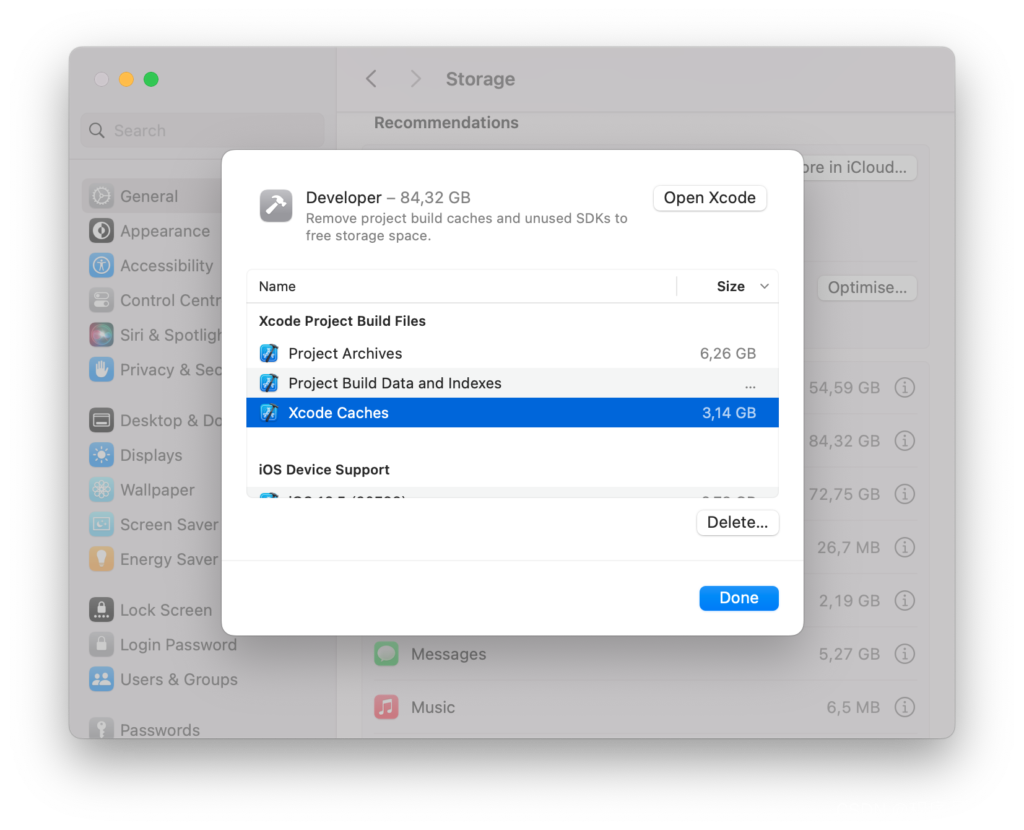Click the info icon next to 84,32 GB
Image resolution: width=1024 pixels, height=830 pixels.
pos(904,441)
